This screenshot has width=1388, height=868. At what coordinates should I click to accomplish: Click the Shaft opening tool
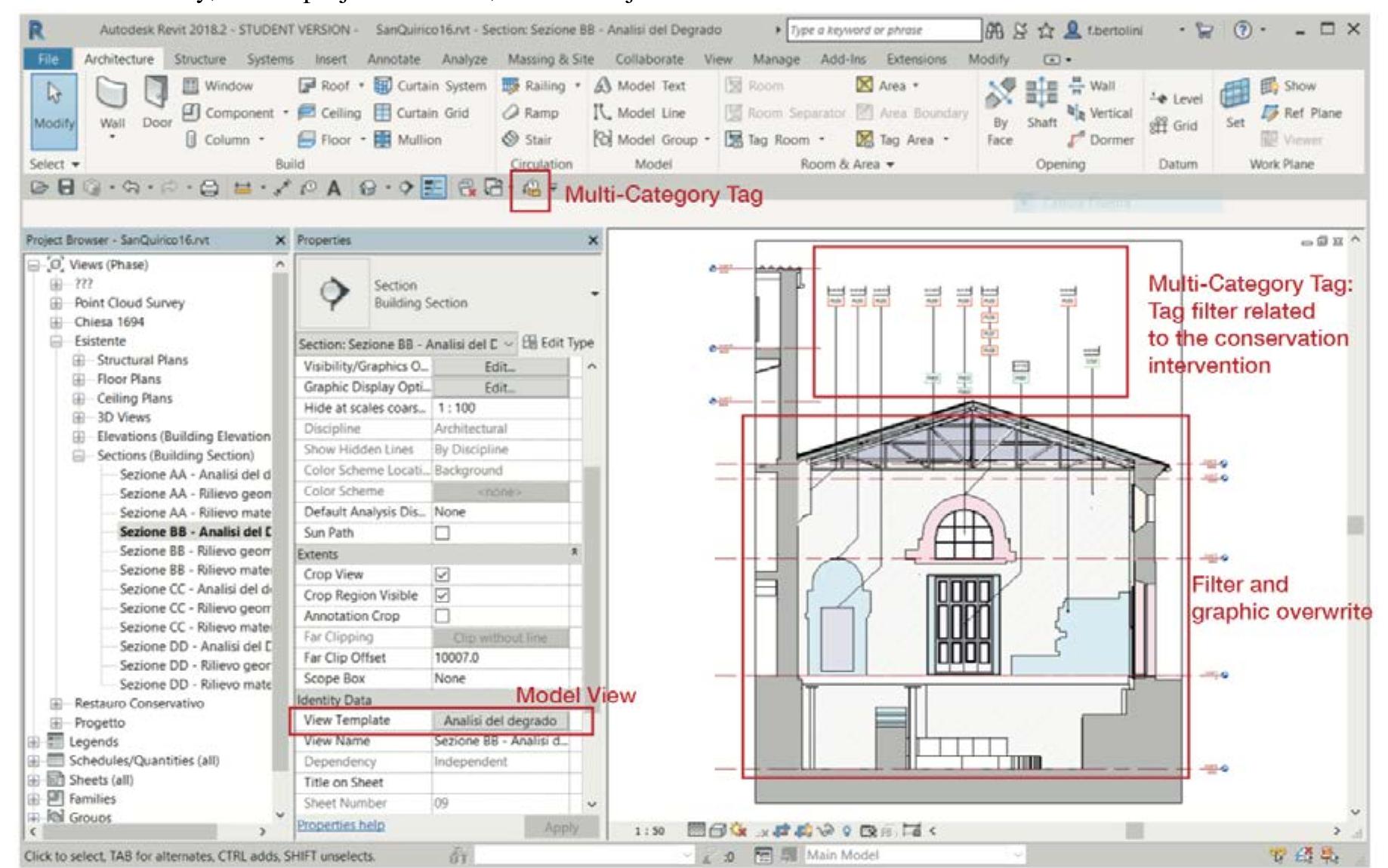tap(1041, 102)
